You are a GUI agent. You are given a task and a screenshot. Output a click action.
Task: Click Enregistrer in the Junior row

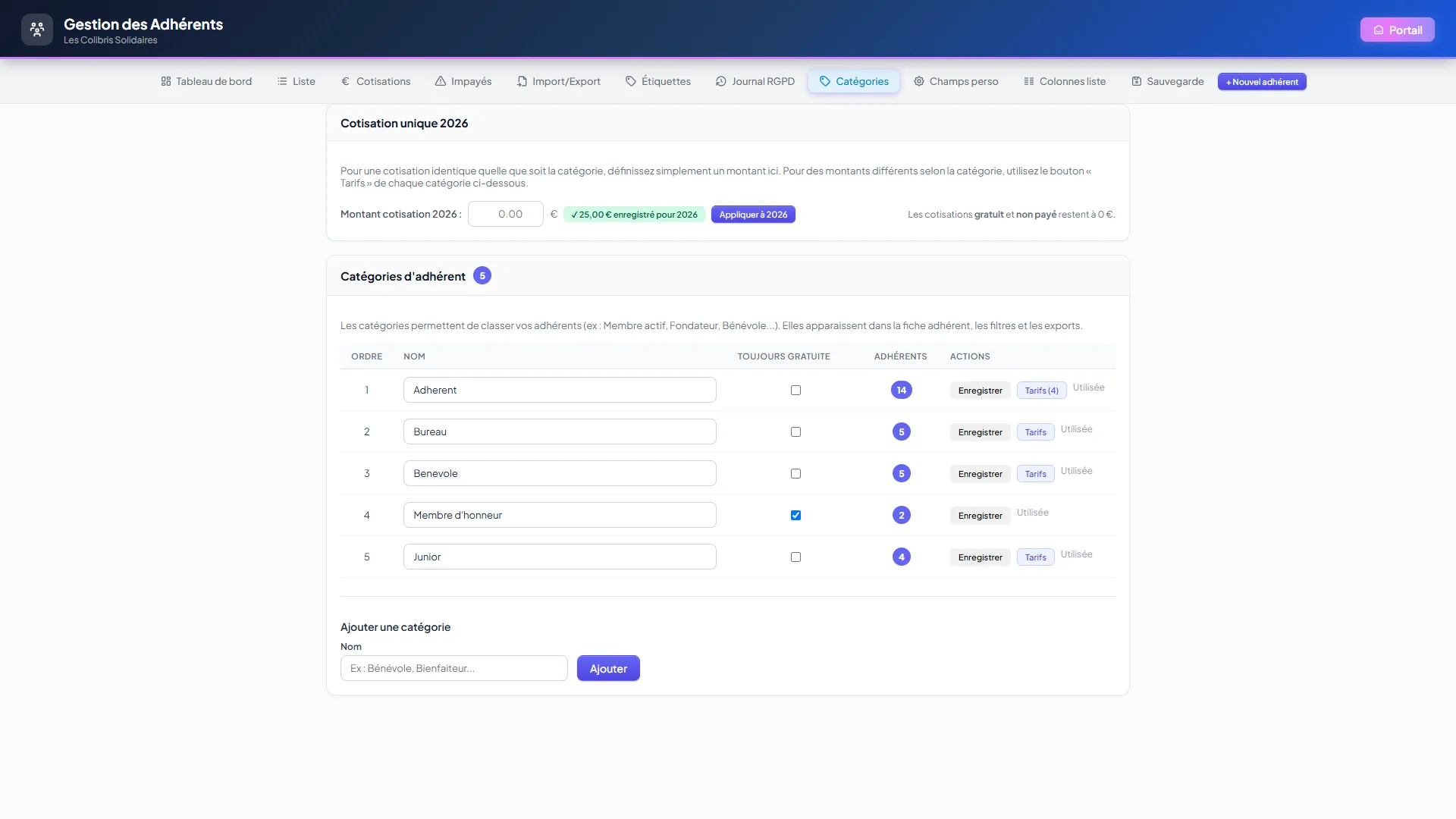[980, 557]
